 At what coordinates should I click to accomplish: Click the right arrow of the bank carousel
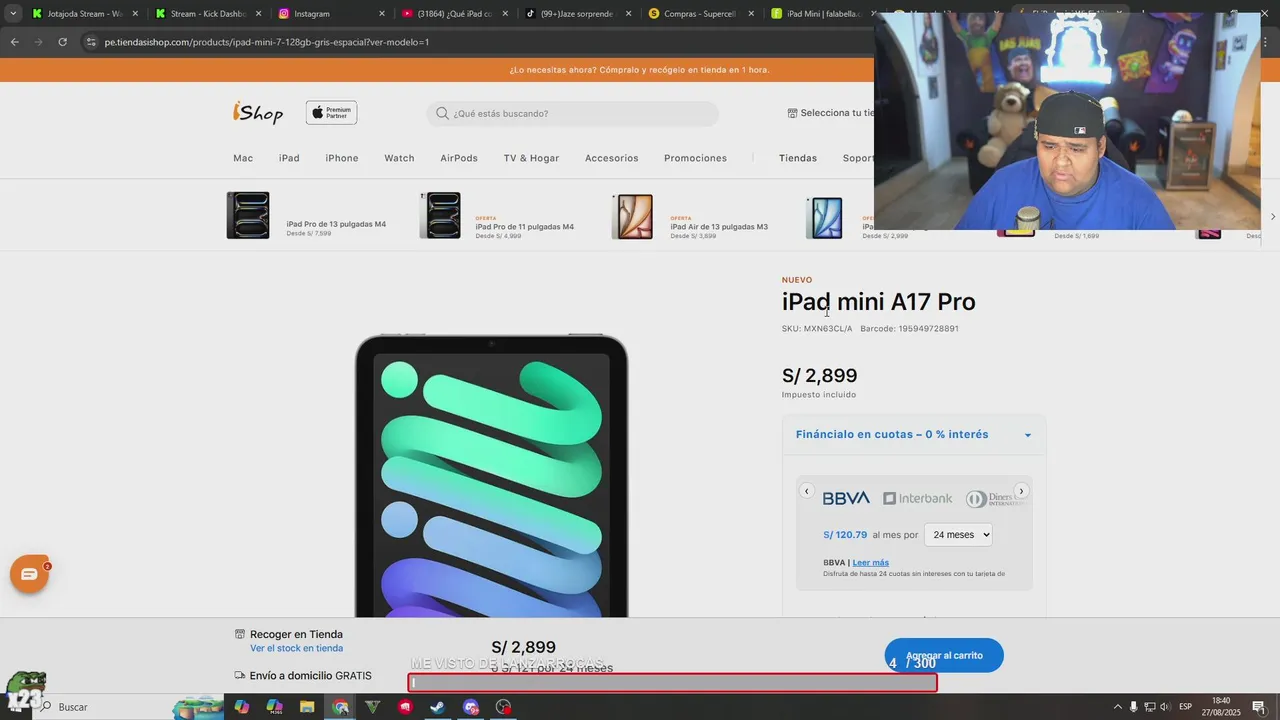(x=1021, y=491)
